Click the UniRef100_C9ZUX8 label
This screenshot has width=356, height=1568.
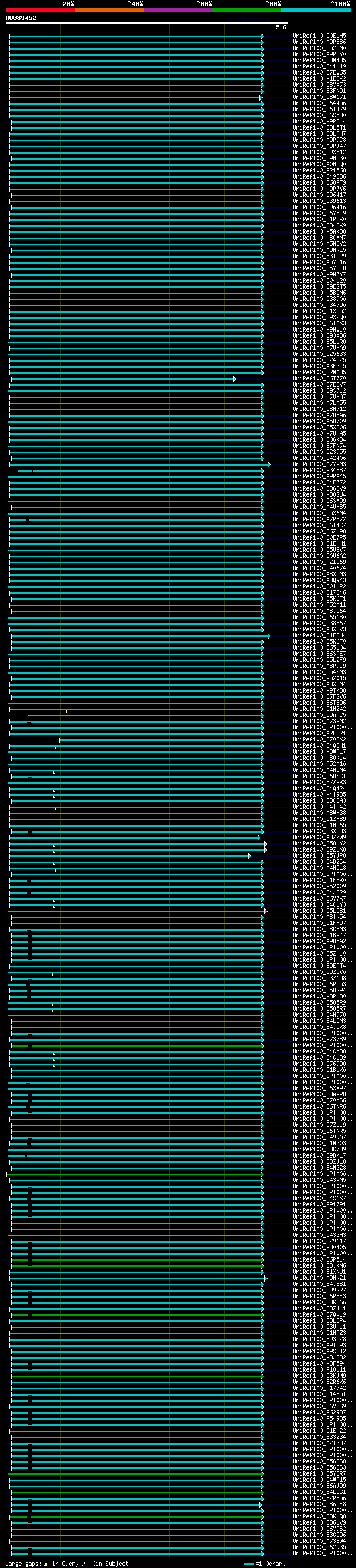coord(319,850)
